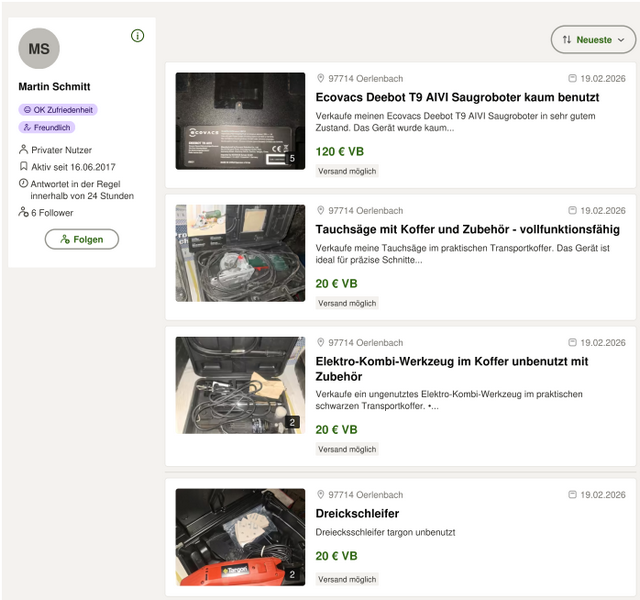Click the info icon in profile card
The image size is (640, 600).
click(x=138, y=36)
